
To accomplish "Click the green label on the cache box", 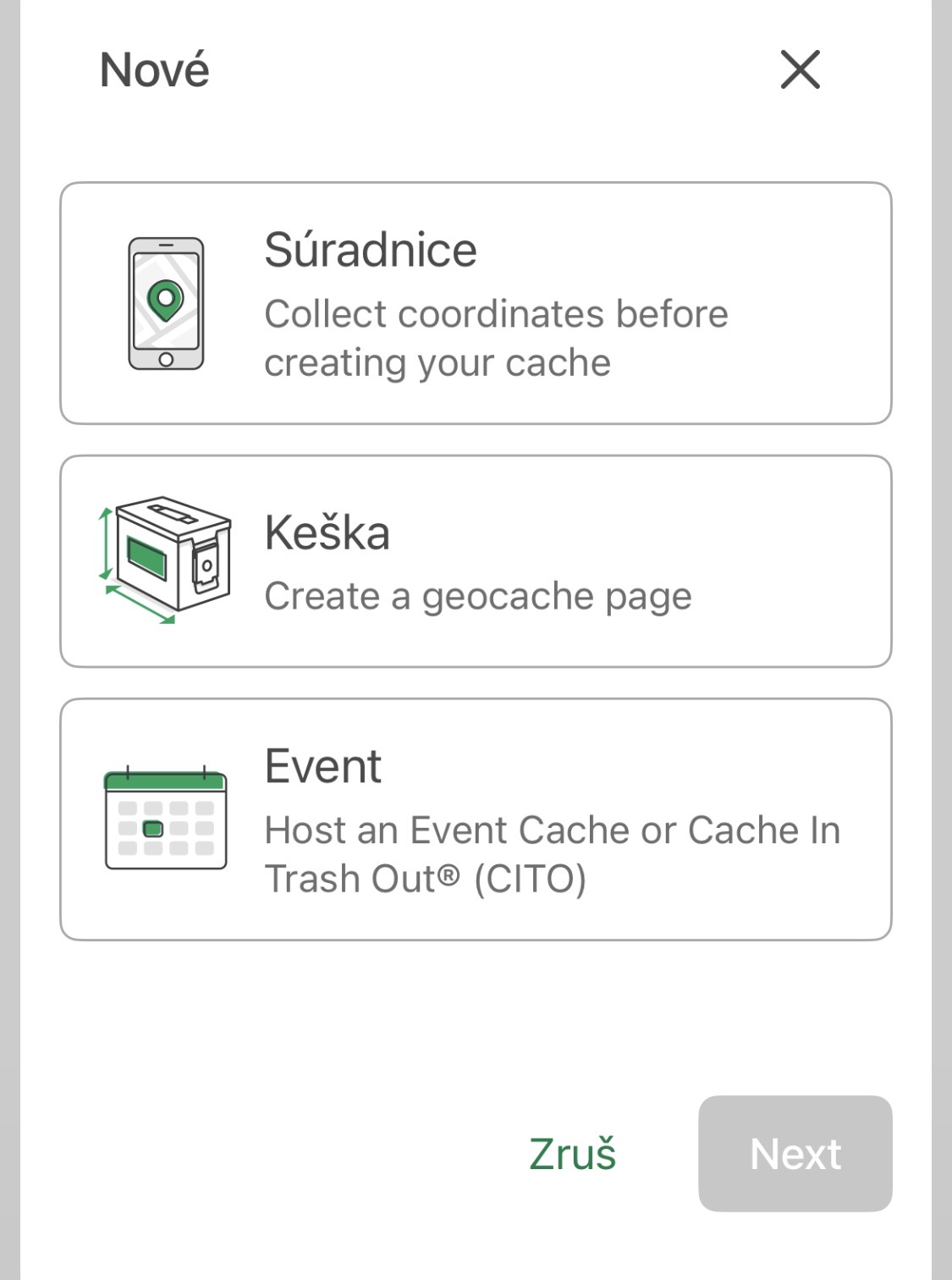I will pyautogui.click(x=146, y=556).
